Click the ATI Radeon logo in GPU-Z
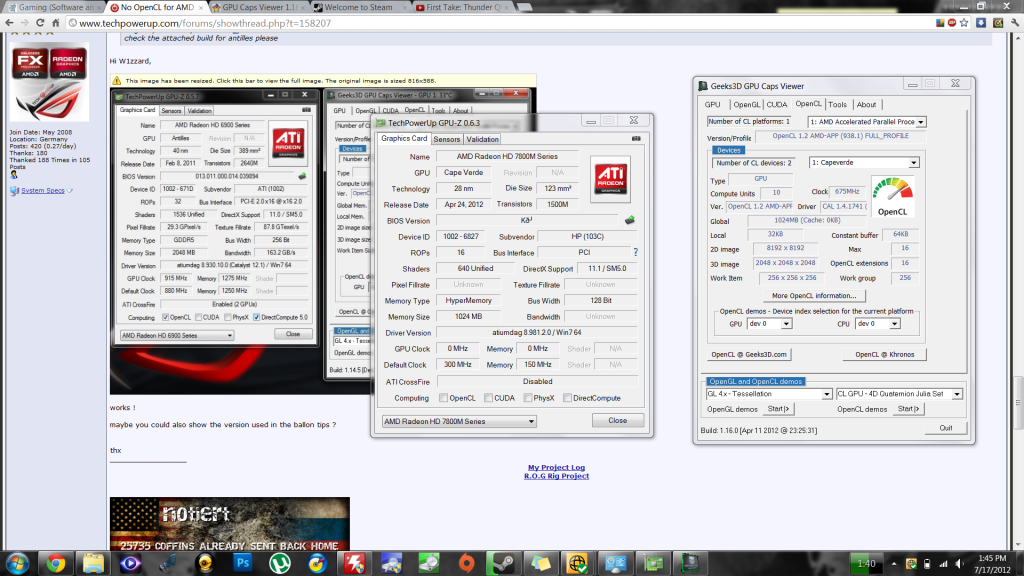 click(x=612, y=179)
